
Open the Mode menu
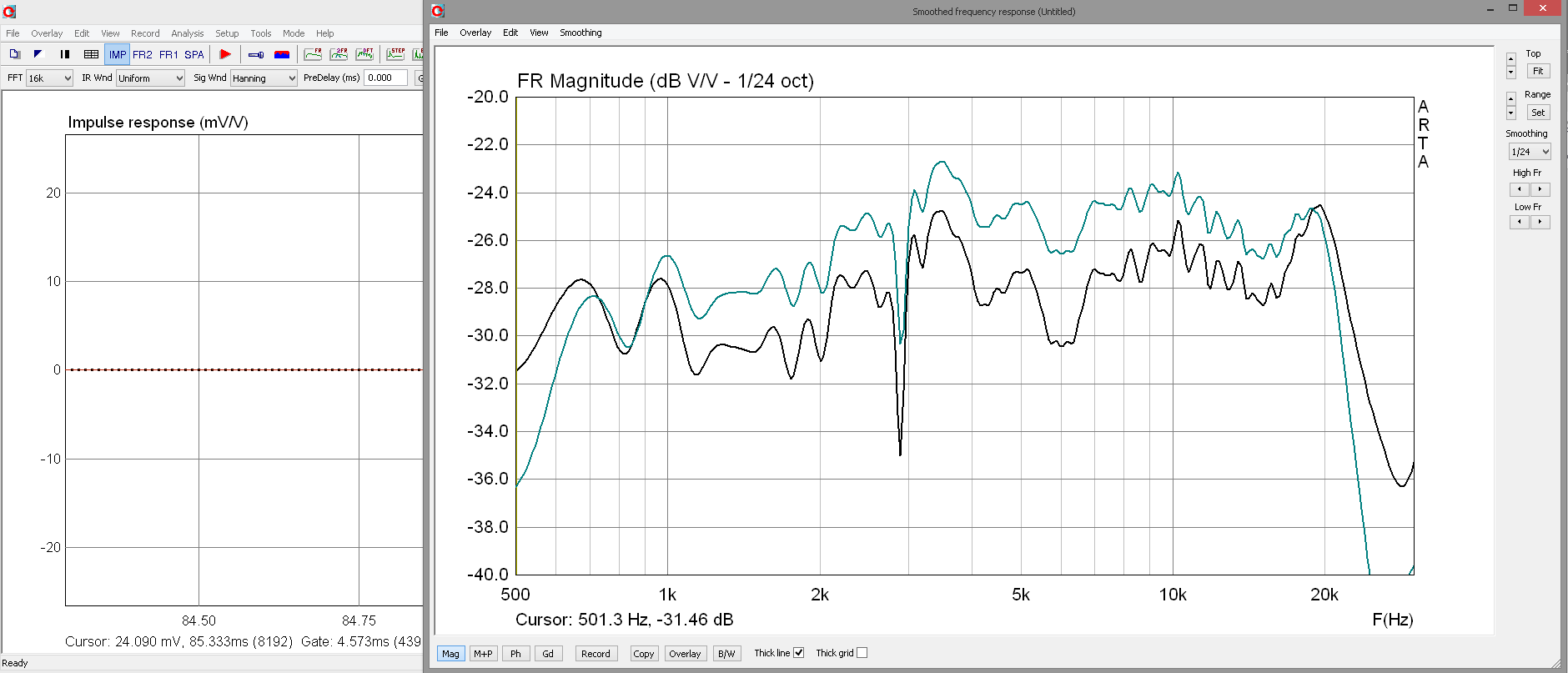pos(294,33)
